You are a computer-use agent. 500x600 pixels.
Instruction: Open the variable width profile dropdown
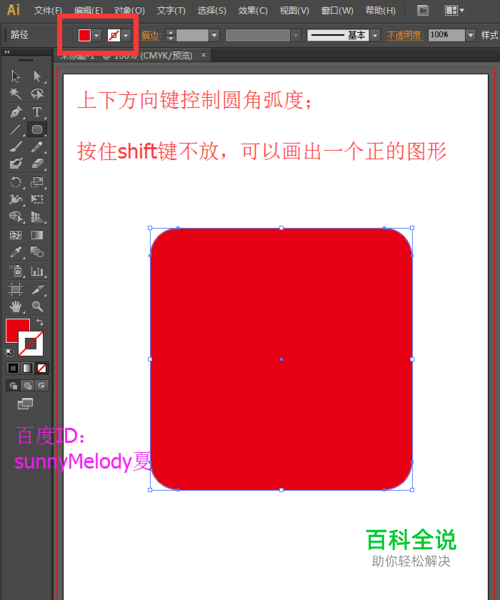(x=295, y=36)
